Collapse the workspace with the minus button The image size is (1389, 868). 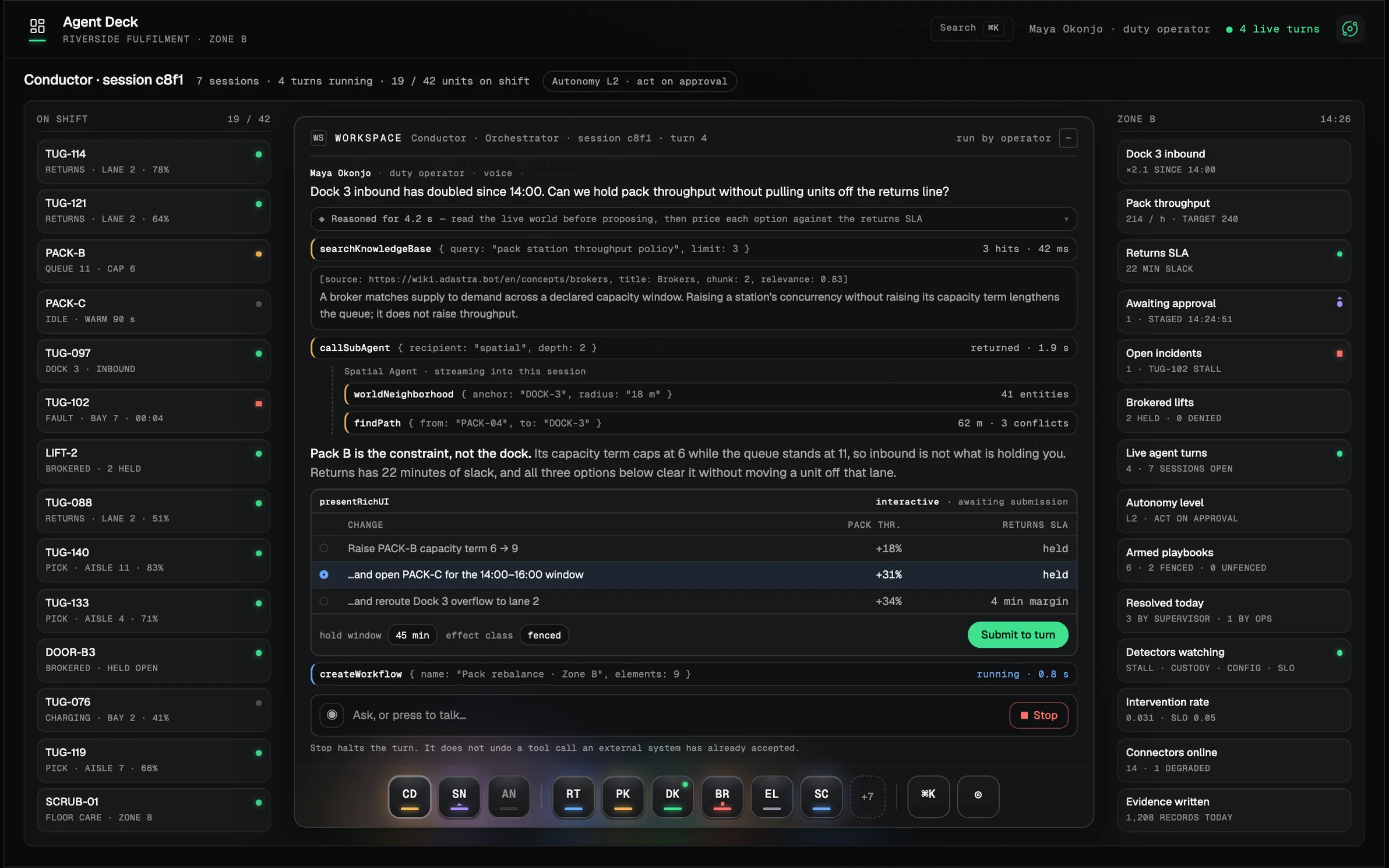click(1067, 138)
